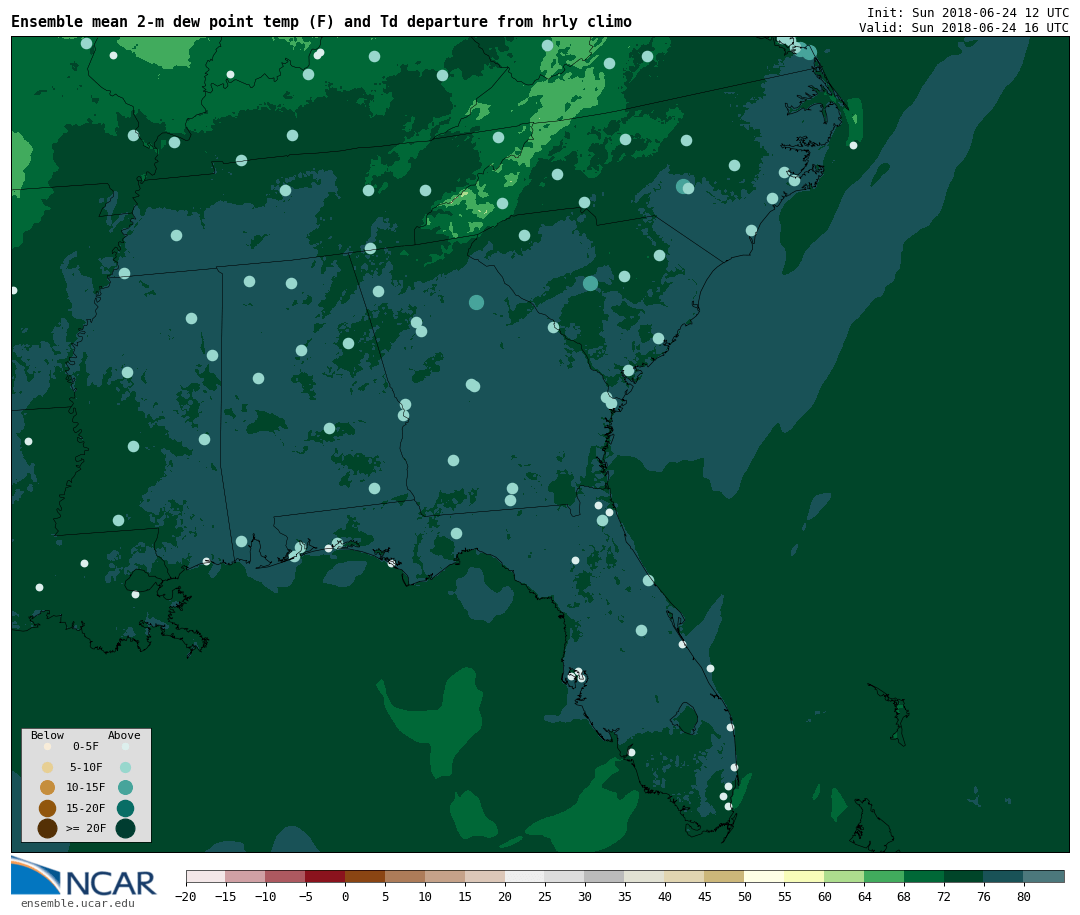This screenshot has height=915, width=1080.
Task: Click the 'Below' legend column header
Action: coord(48,735)
